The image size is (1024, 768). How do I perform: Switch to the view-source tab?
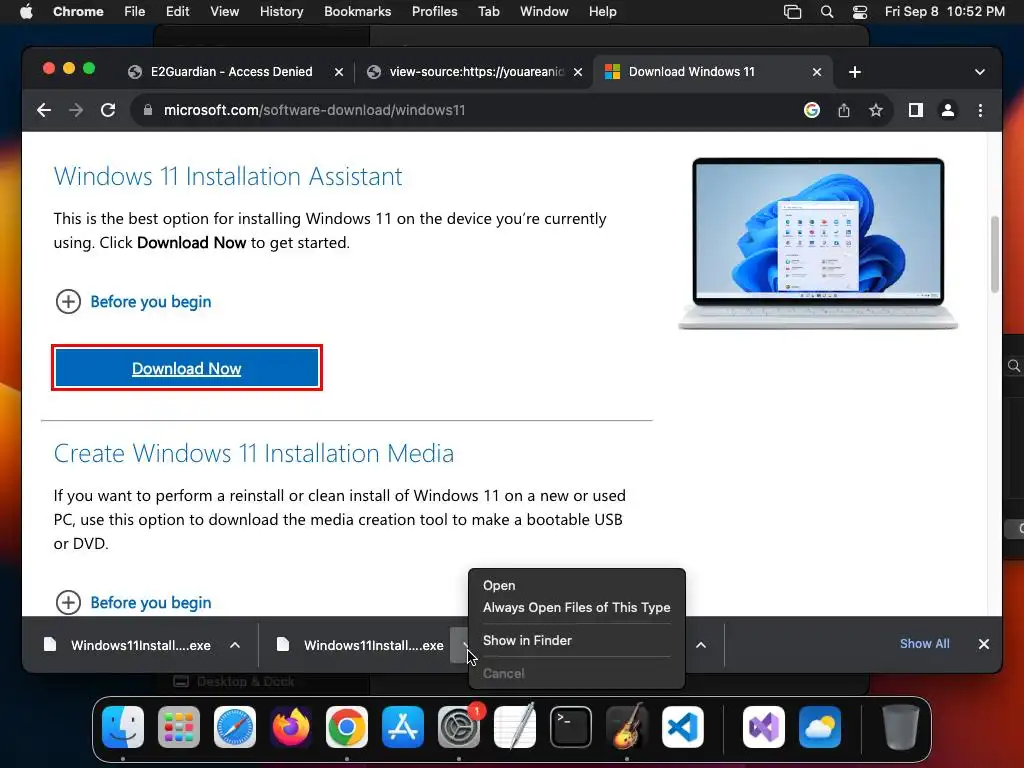click(476, 72)
